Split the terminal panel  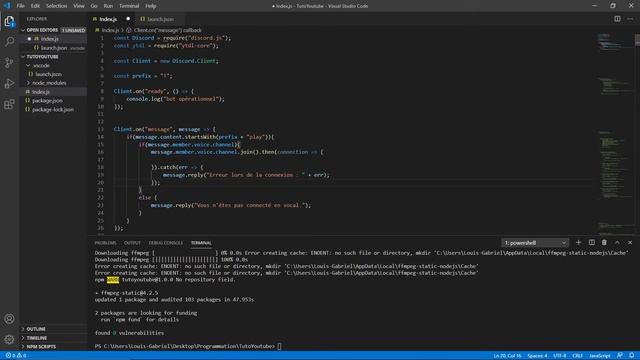pos(591,242)
